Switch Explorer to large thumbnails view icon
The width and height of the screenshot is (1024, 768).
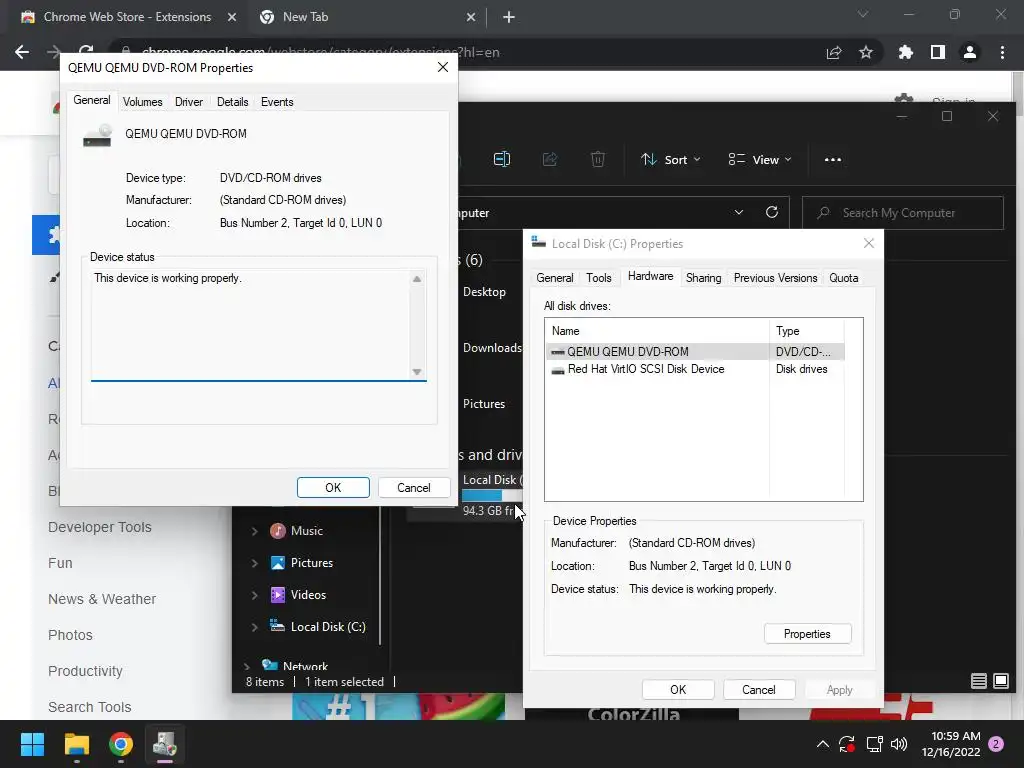(1001, 681)
